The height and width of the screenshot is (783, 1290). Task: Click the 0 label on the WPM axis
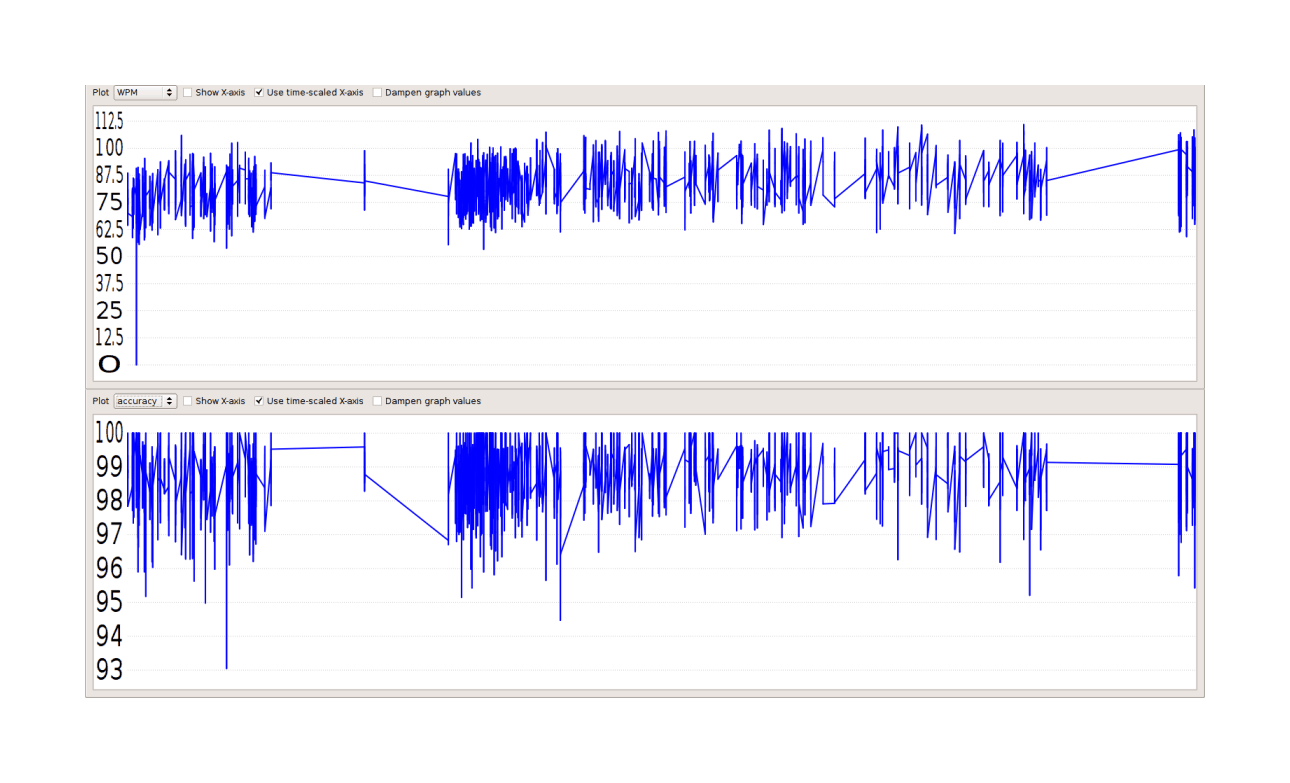(109, 364)
